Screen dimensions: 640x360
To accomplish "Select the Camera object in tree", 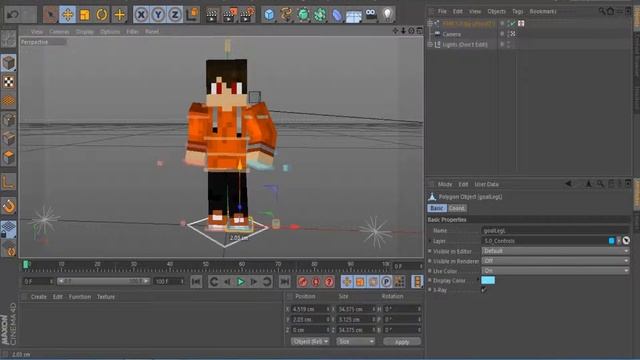I will [451, 34].
